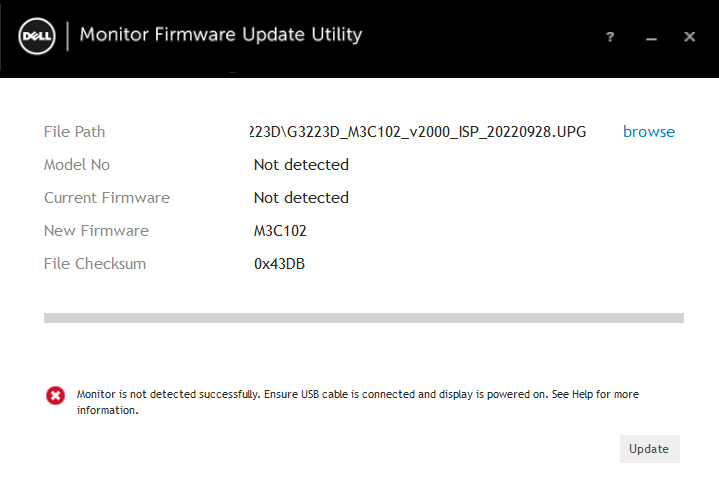Click the Model No label
The width and height of the screenshot is (719, 497).
[77, 165]
